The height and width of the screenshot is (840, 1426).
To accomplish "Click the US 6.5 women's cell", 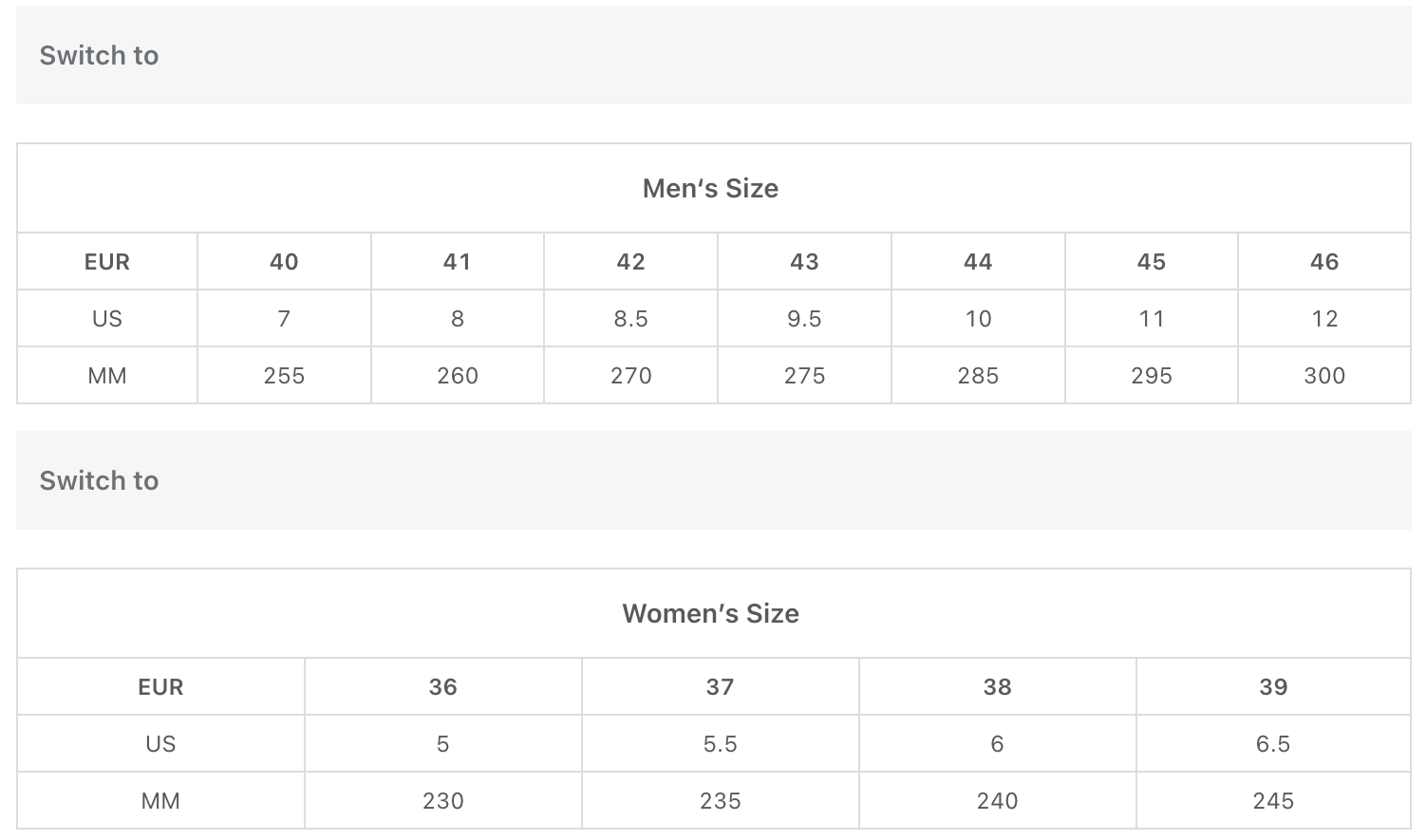I will point(1272,744).
